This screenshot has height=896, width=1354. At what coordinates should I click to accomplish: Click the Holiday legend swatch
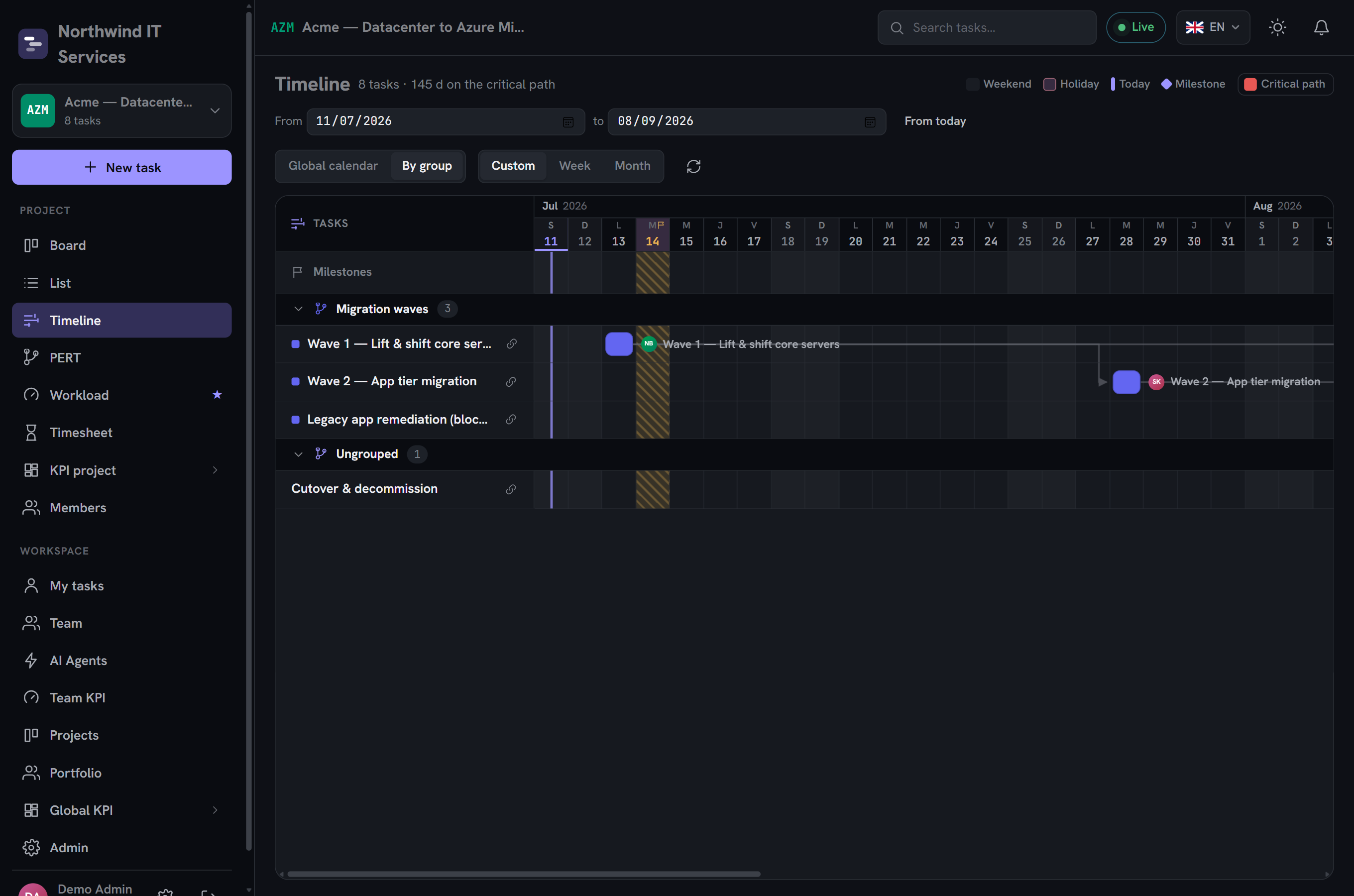point(1049,84)
